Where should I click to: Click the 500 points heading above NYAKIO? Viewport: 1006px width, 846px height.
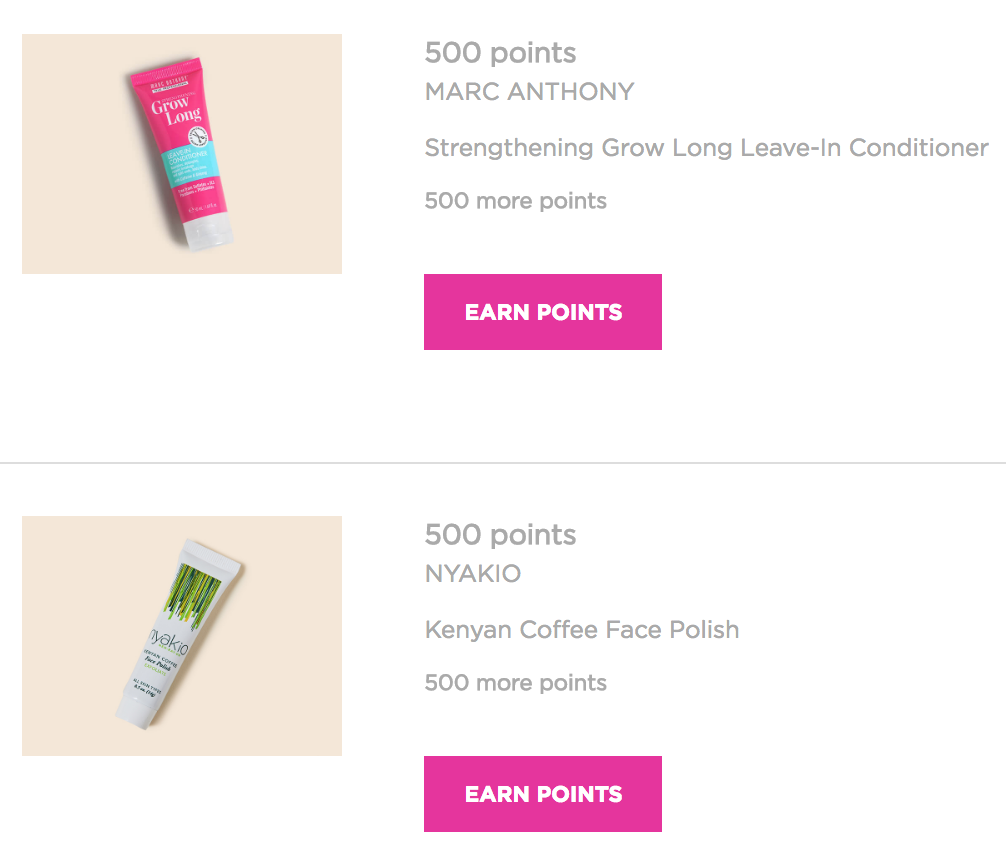coord(500,534)
